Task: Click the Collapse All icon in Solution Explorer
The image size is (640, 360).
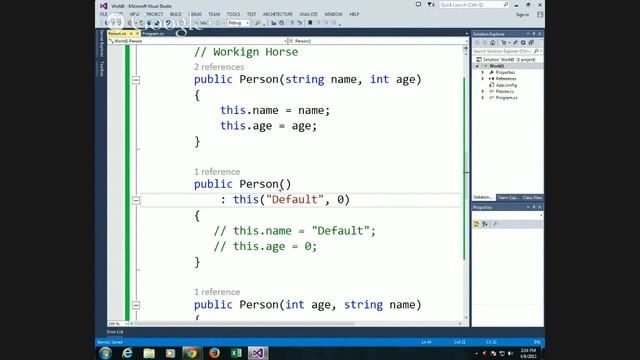Action: (x=531, y=42)
